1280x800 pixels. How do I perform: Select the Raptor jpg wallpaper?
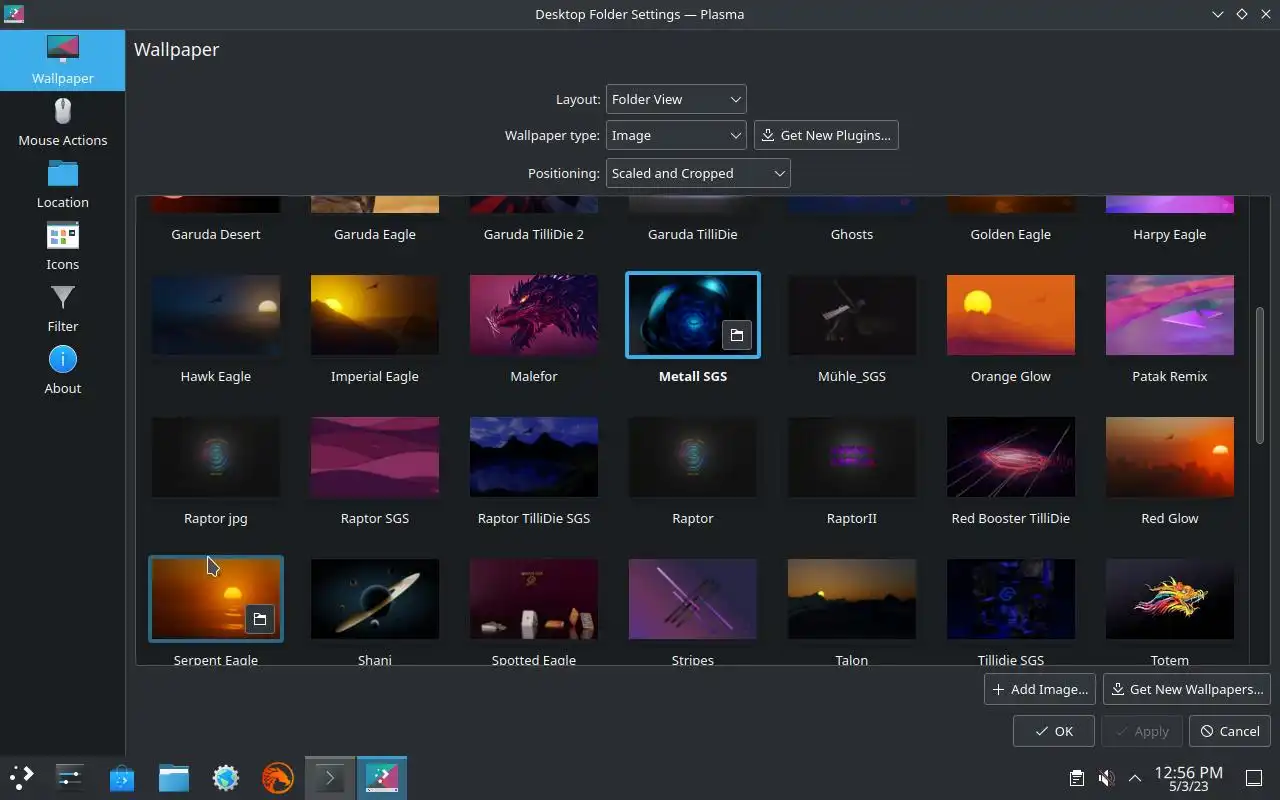coord(215,457)
